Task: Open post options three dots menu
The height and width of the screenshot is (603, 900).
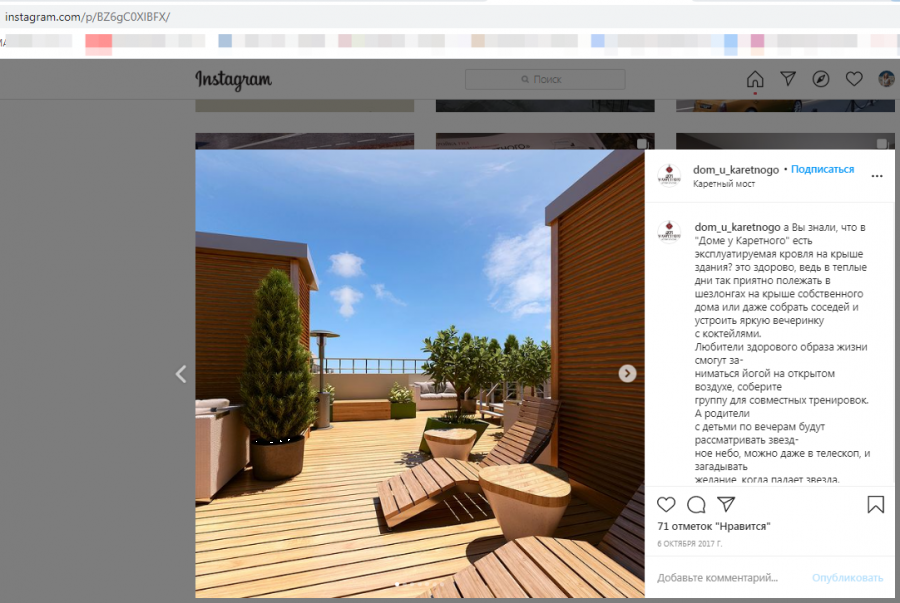Action: [x=876, y=176]
